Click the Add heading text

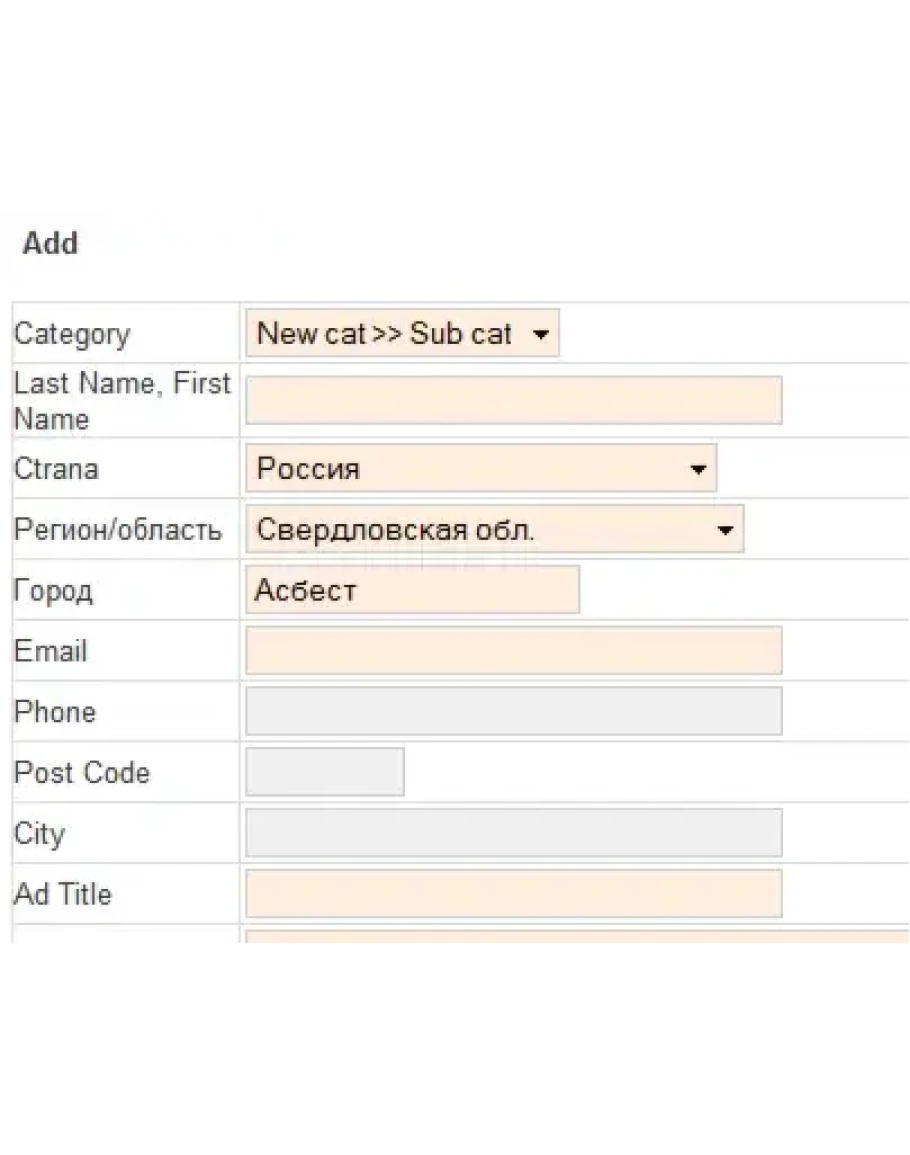click(x=50, y=244)
